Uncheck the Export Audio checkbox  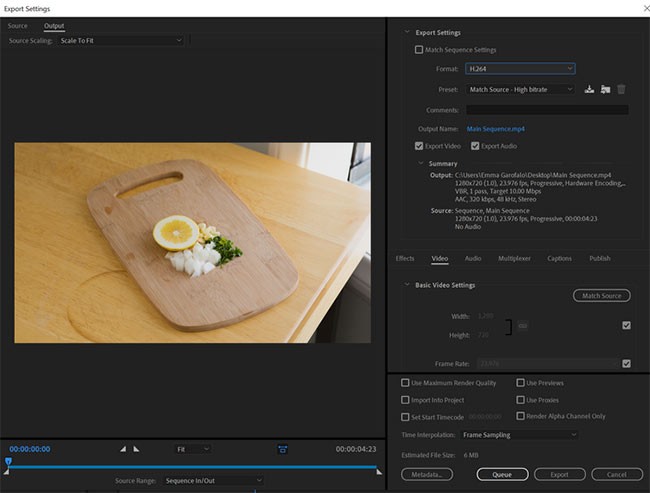(x=475, y=146)
